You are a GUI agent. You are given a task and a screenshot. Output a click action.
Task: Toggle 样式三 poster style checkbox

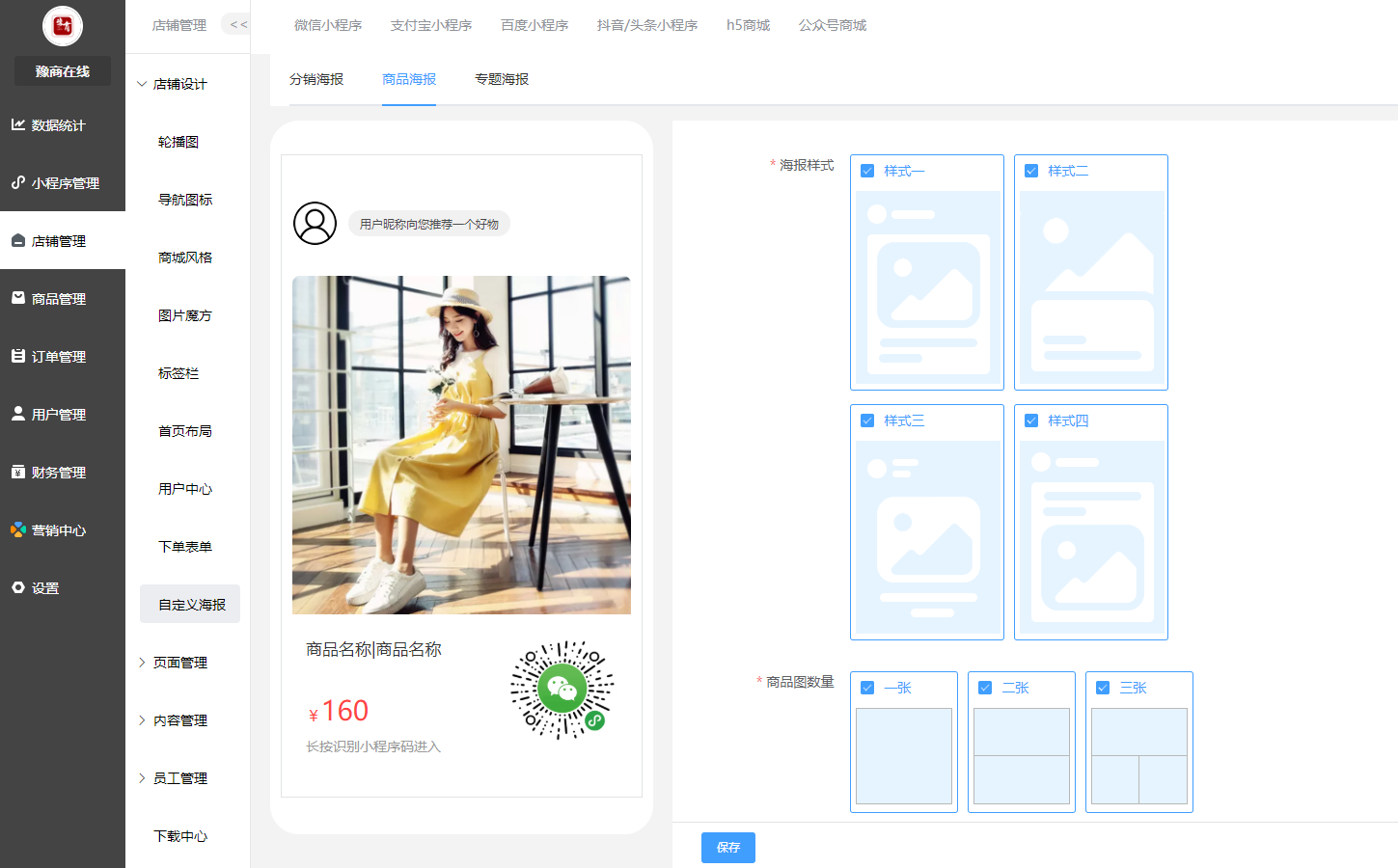[867, 420]
